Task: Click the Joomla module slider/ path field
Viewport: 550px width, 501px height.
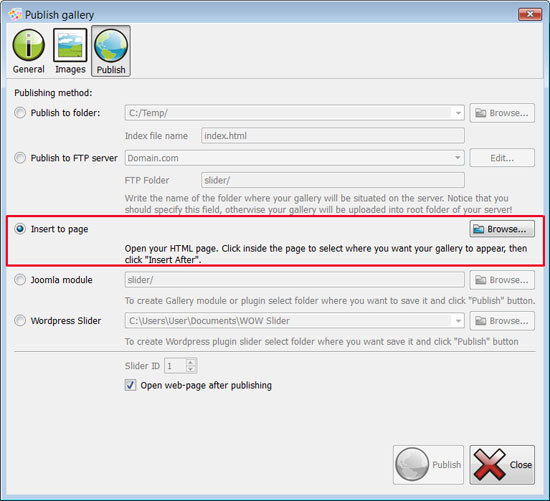Action: tap(295, 280)
